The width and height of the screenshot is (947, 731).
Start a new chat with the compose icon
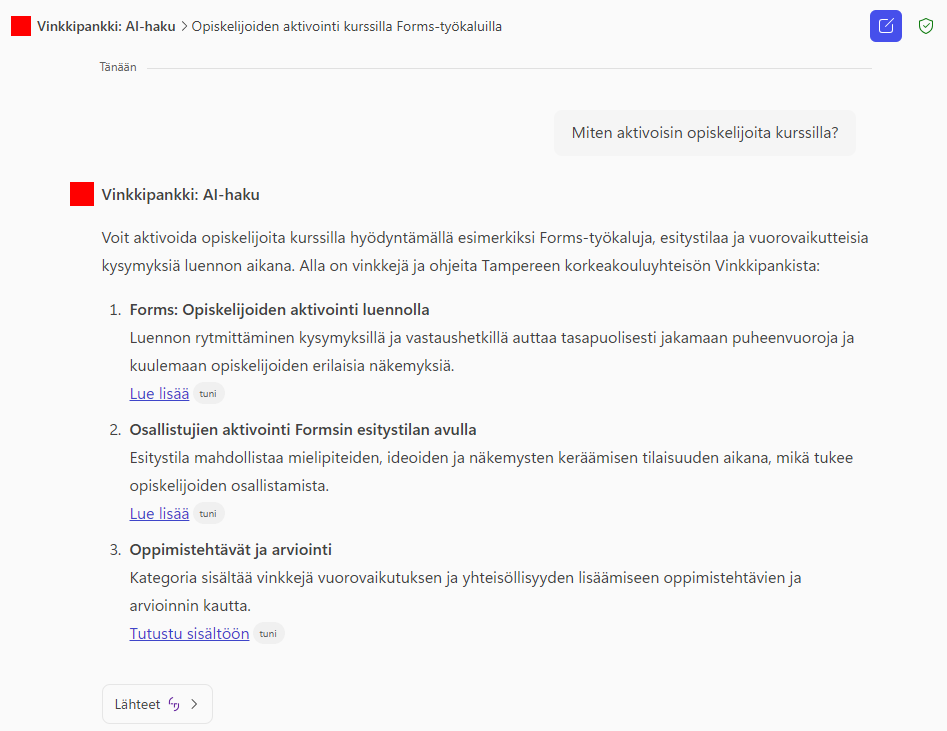tap(885, 26)
